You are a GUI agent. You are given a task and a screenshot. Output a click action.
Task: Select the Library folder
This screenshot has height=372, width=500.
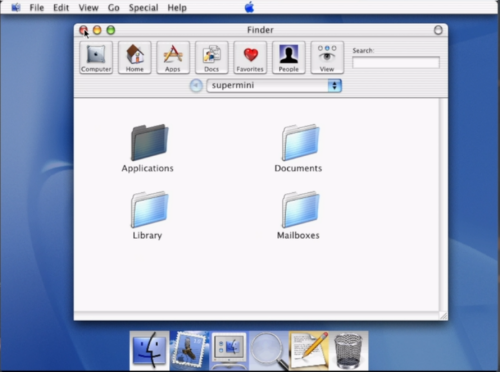(148, 215)
